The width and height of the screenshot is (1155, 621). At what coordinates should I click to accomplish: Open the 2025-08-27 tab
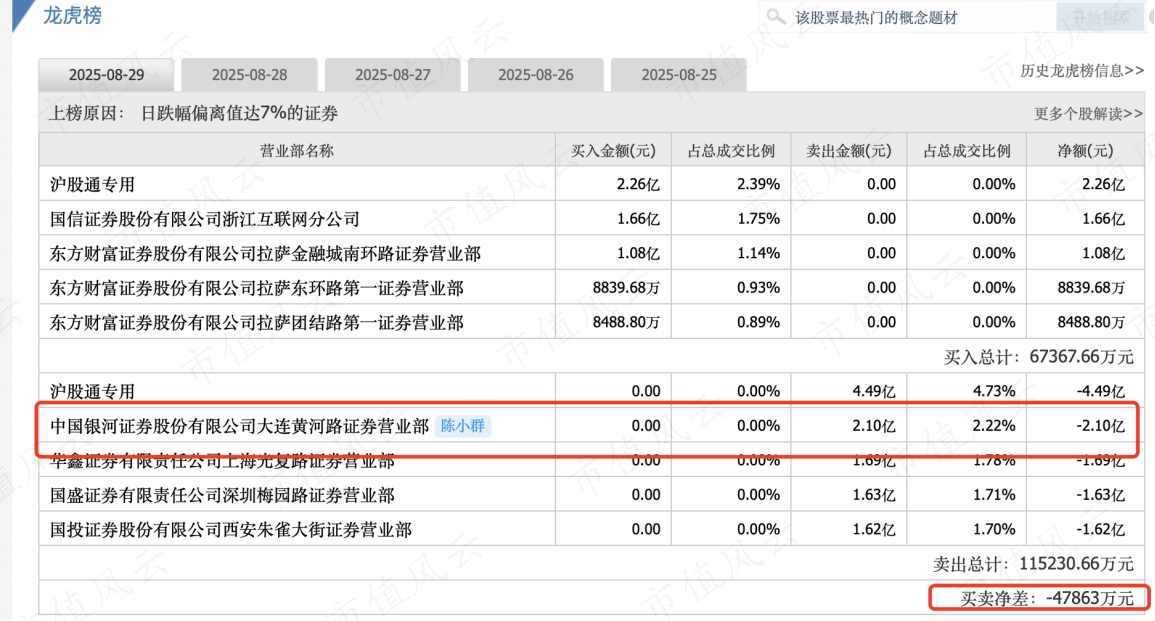pos(393,75)
